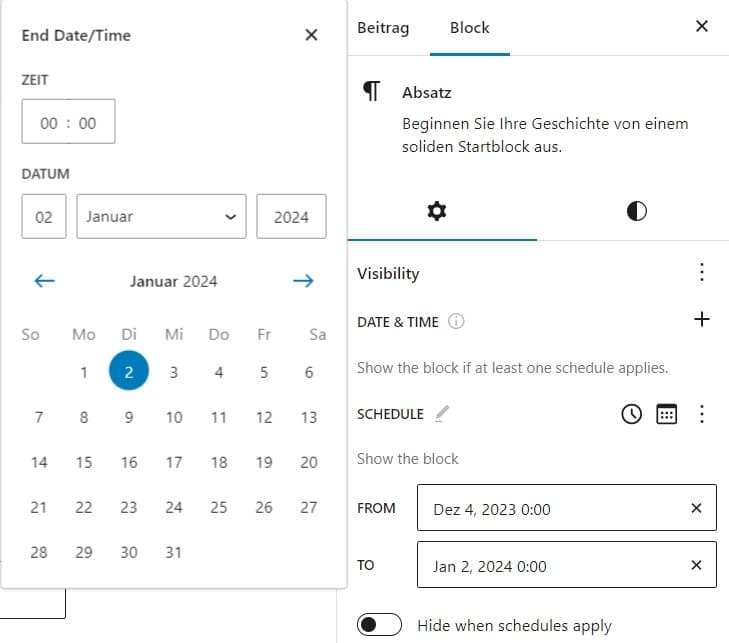Edit the schedule title pencil icon

[442, 414]
